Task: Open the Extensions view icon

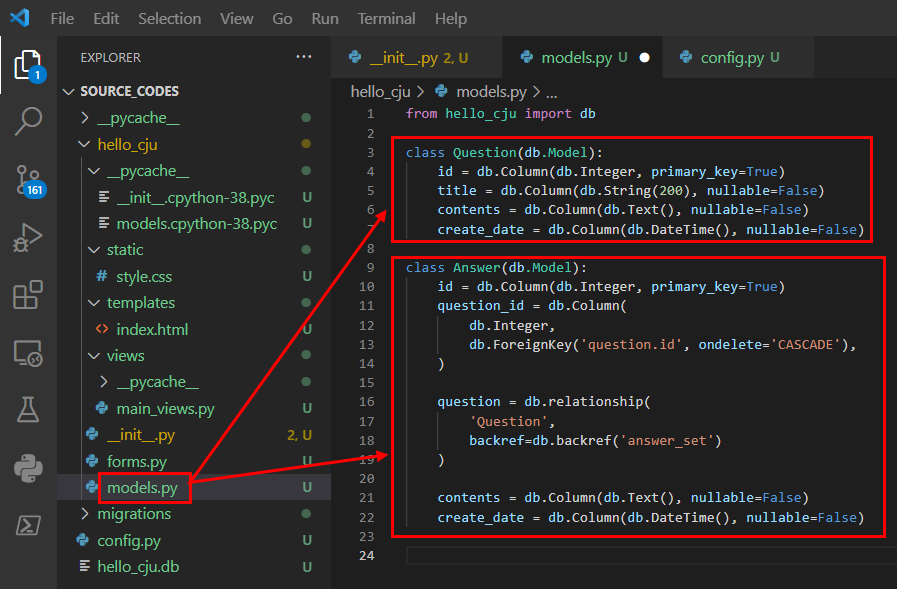Action: coord(28,295)
